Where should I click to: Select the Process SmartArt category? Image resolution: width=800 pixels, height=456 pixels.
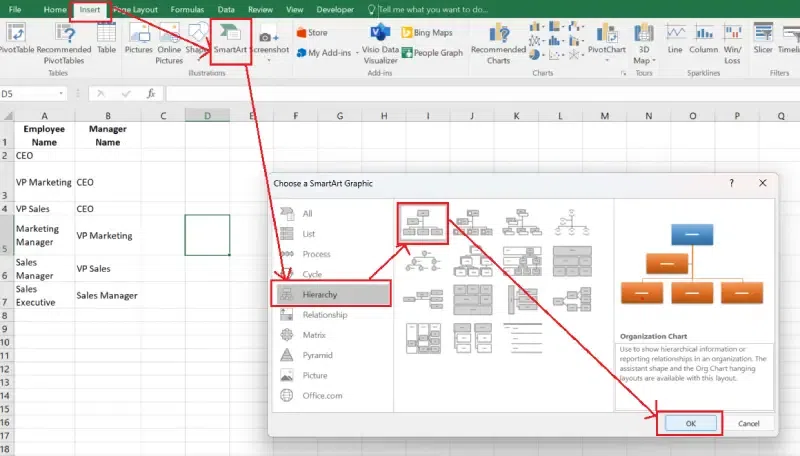[316, 254]
